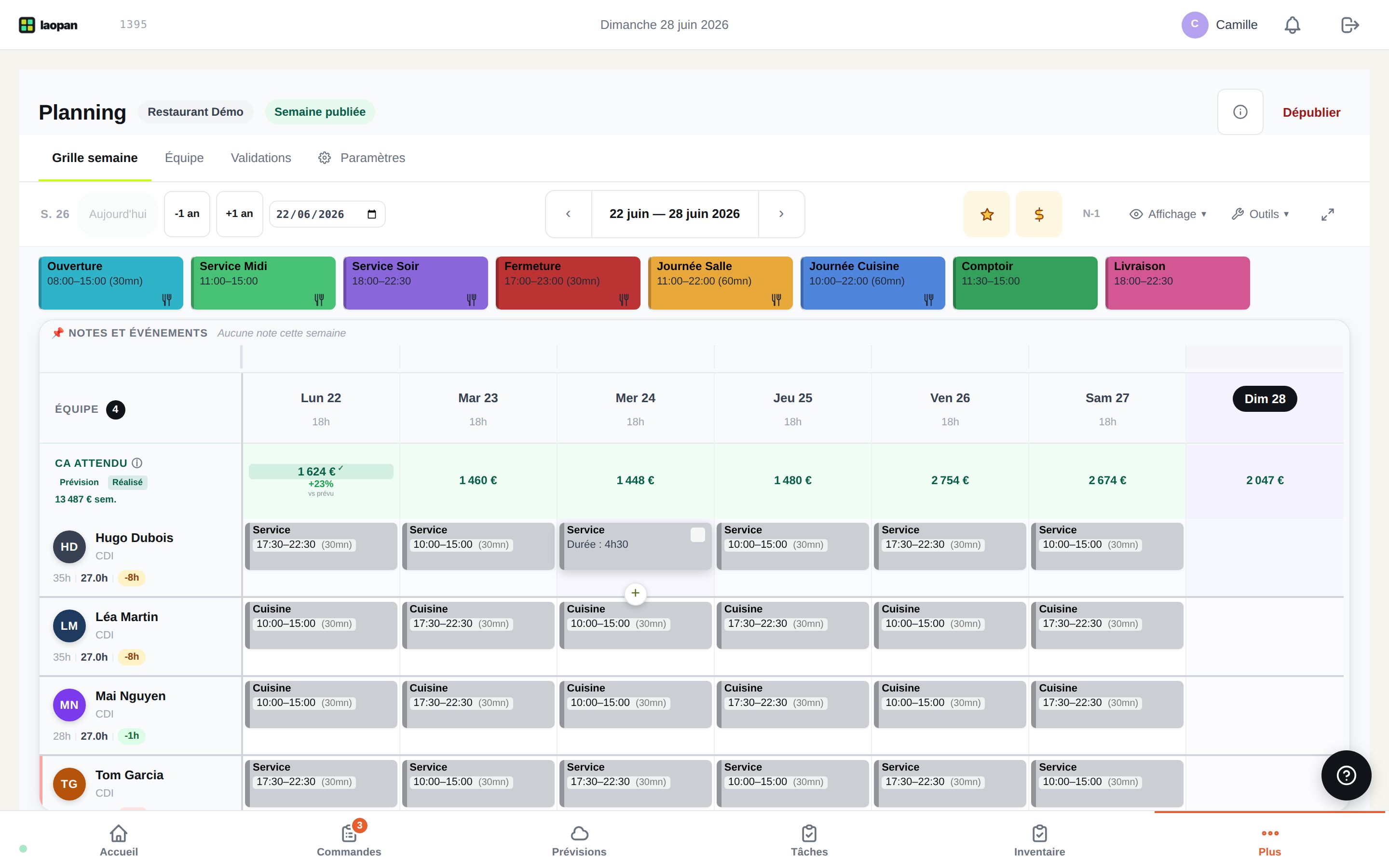This screenshot has height=868, width=1389.
Task: Open Accueil from bottom navigation
Action: [x=119, y=841]
